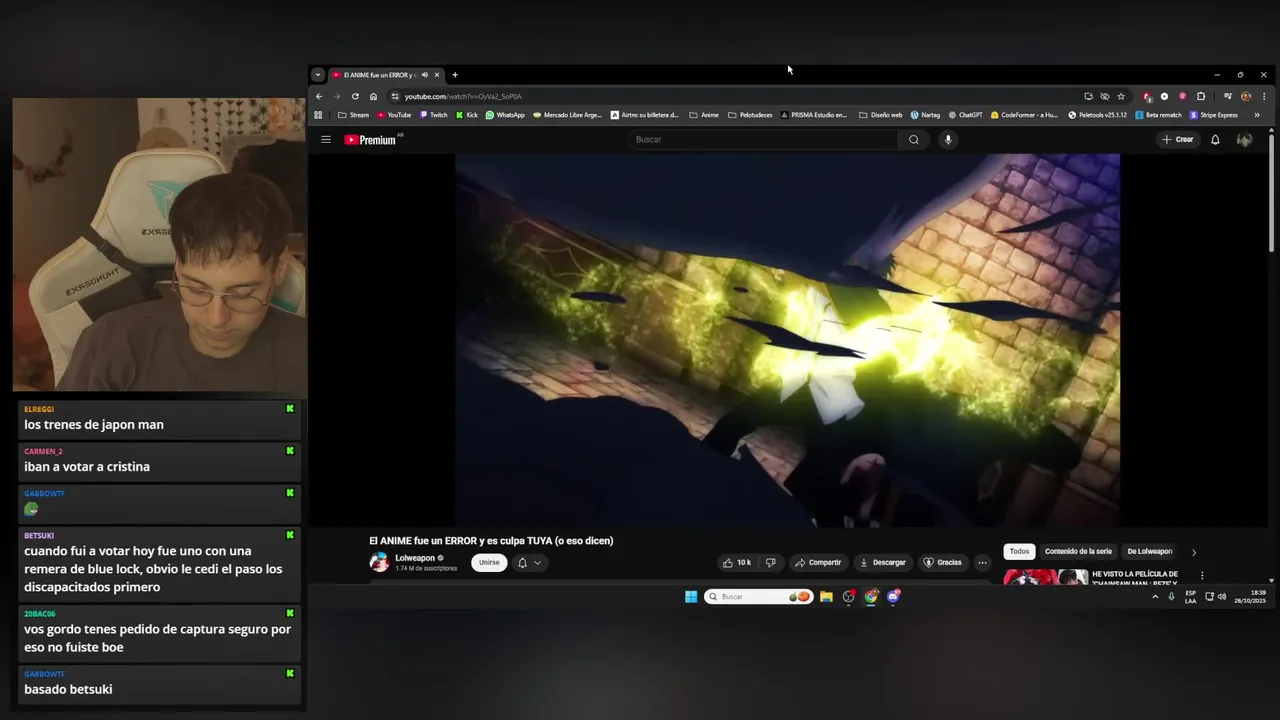Viewport: 1280px width, 720px height.
Task: Open the Twitch bookmark
Action: [x=434, y=115]
